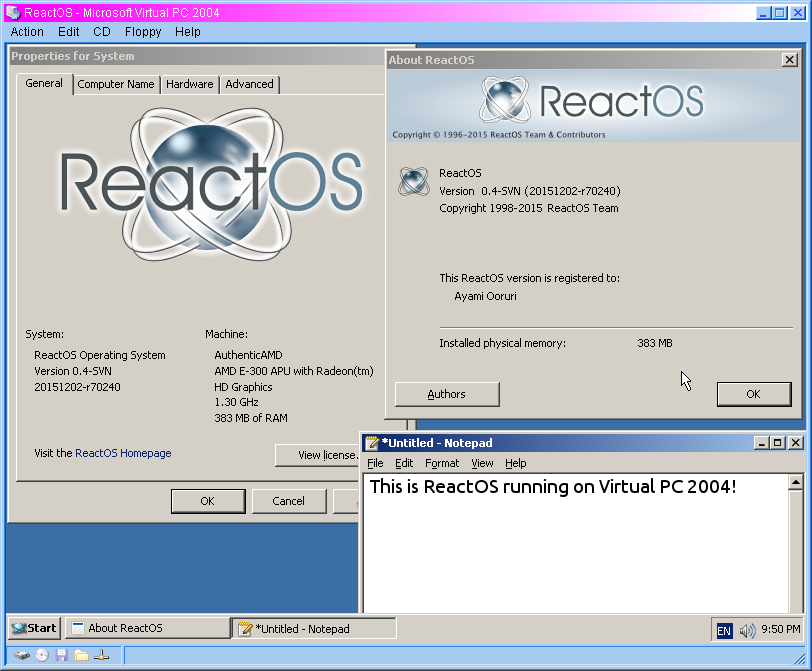Click the Notepad scrollbar up arrow
The height and width of the screenshot is (671, 812).
click(x=795, y=483)
